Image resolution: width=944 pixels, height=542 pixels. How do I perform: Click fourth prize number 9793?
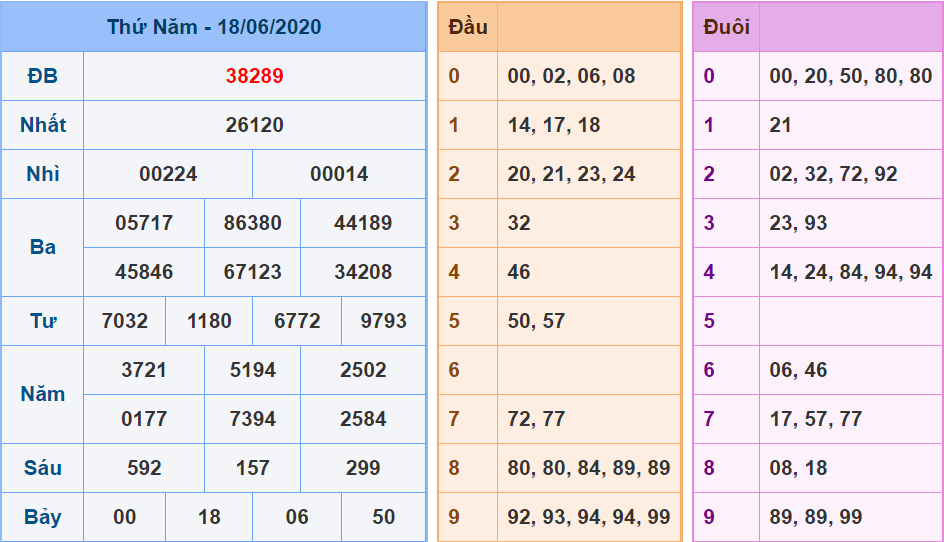click(x=383, y=321)
